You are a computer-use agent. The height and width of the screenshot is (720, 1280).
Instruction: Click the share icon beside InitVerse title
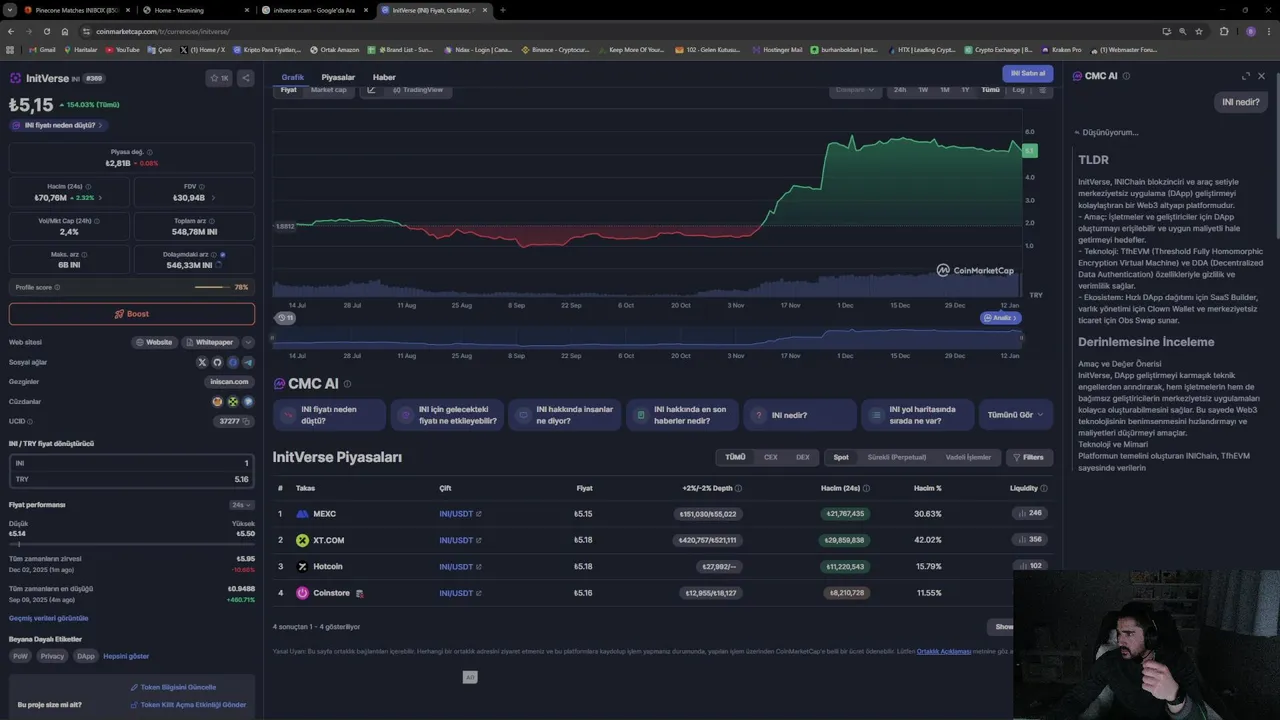(246, 77)
